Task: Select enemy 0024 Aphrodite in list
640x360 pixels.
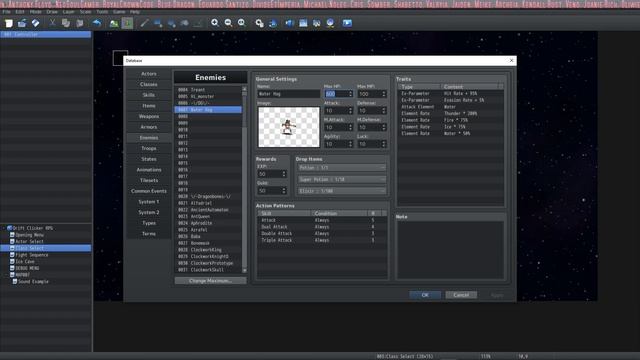Action: (208, 223)
